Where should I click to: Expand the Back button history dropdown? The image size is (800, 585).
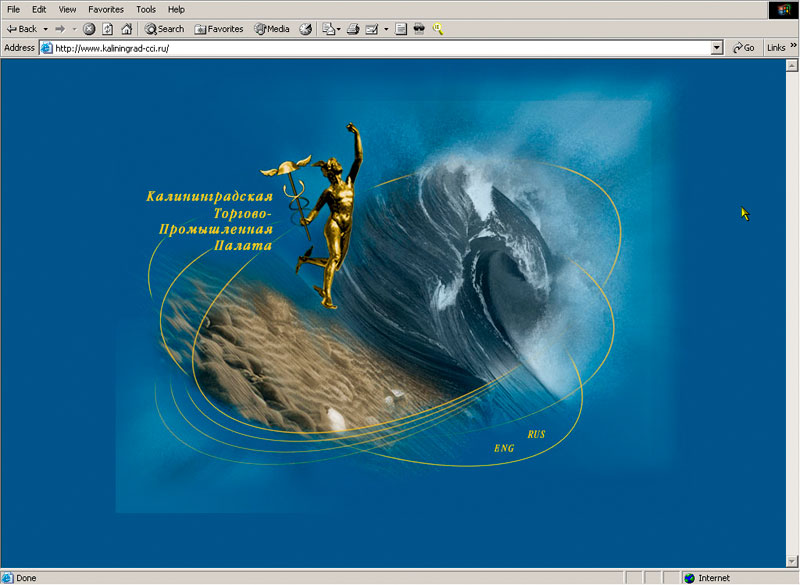point(46,29)
